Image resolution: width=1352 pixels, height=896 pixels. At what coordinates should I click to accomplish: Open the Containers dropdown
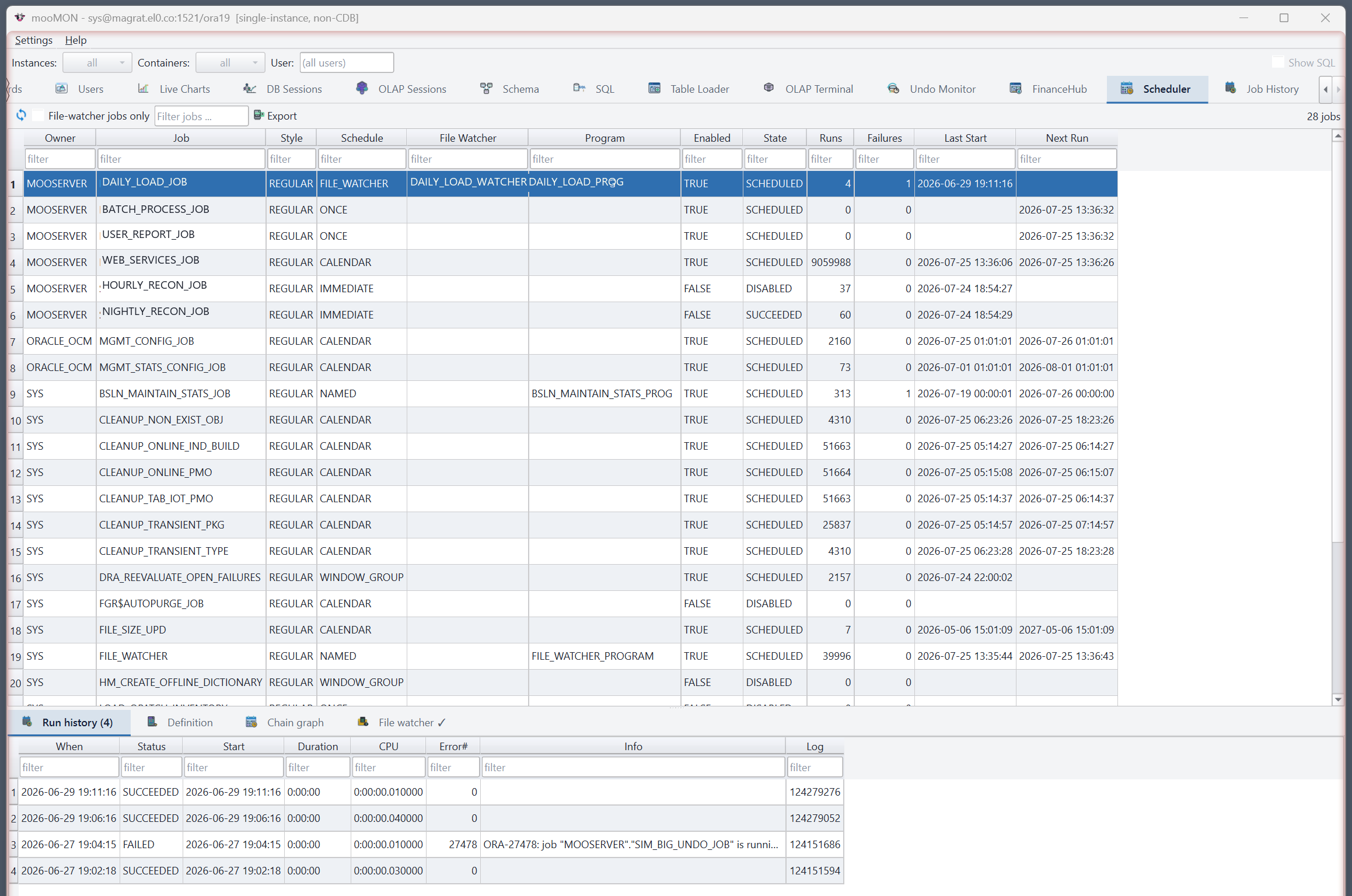click(x=230, y=62)
